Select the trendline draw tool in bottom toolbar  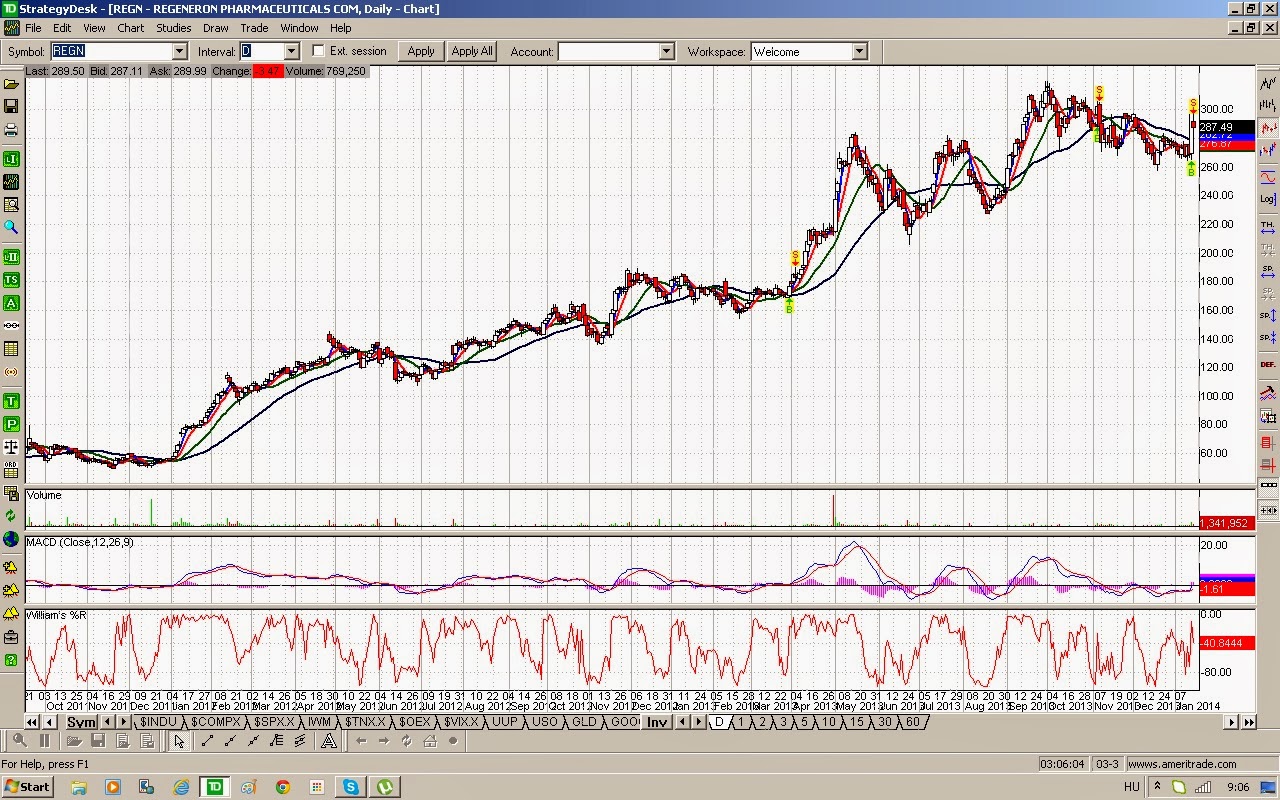tap(207, 741)
